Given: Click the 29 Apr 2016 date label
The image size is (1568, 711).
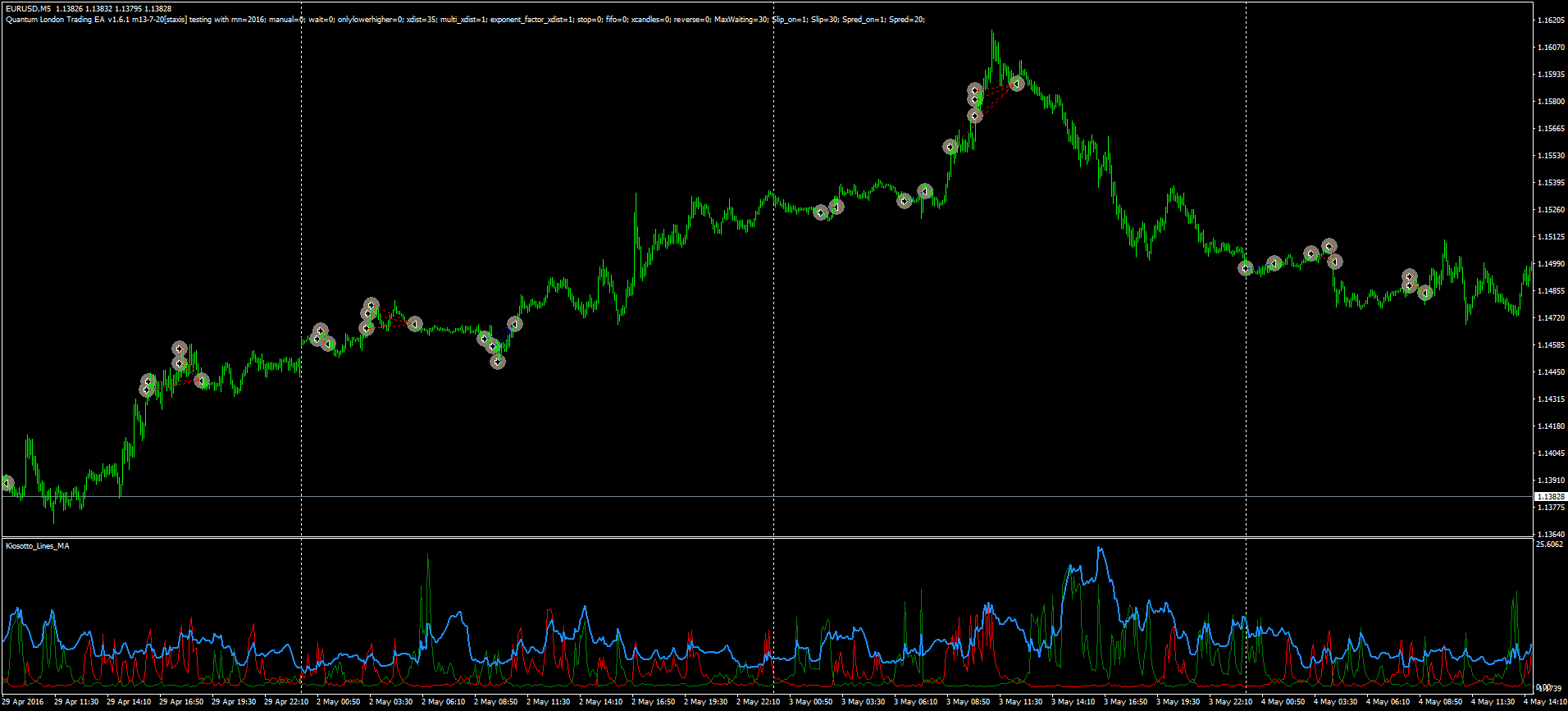Looking at the screenshot, I should 23,702.
